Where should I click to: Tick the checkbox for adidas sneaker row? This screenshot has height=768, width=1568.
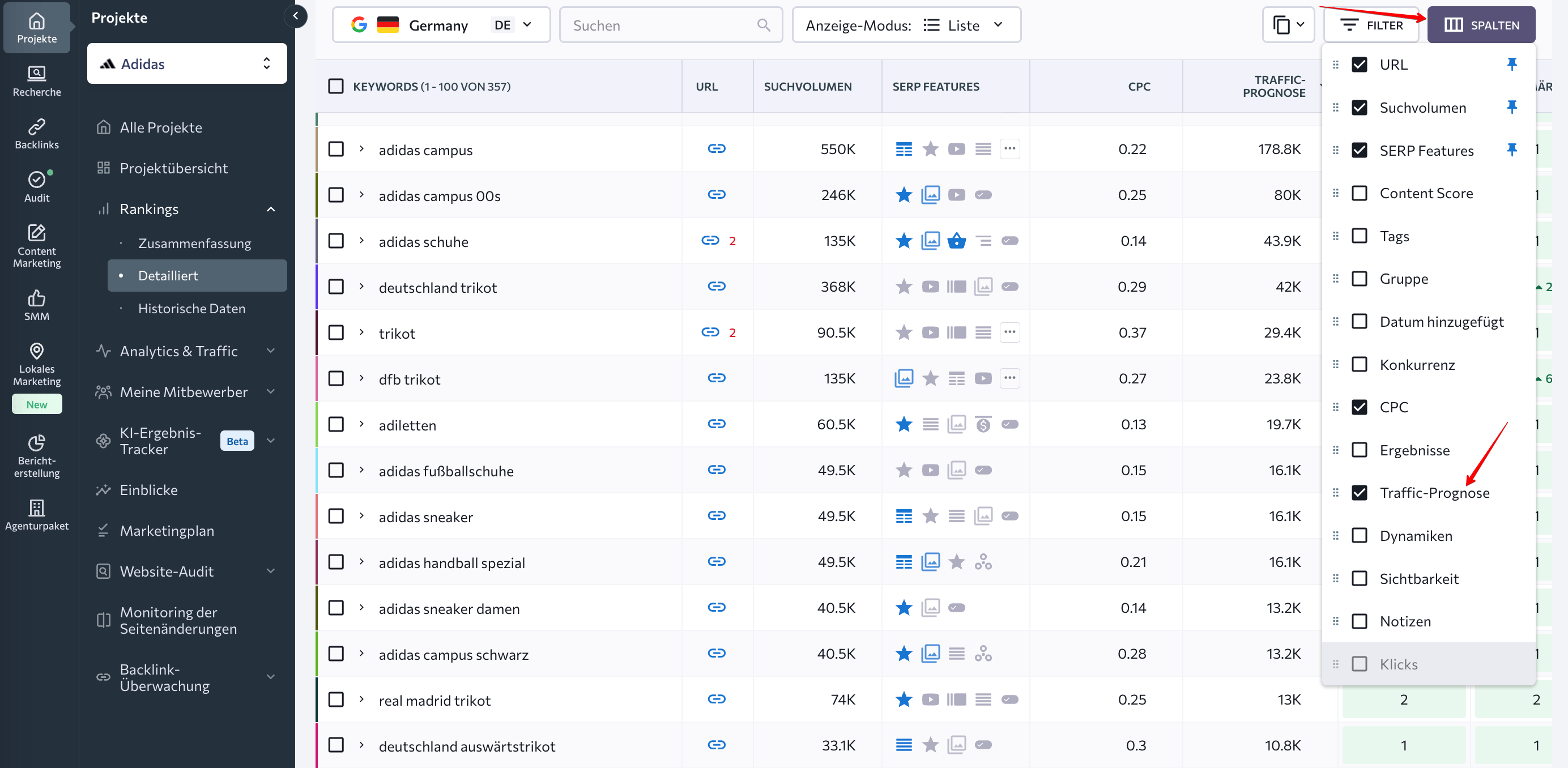(x=336, y=516)
